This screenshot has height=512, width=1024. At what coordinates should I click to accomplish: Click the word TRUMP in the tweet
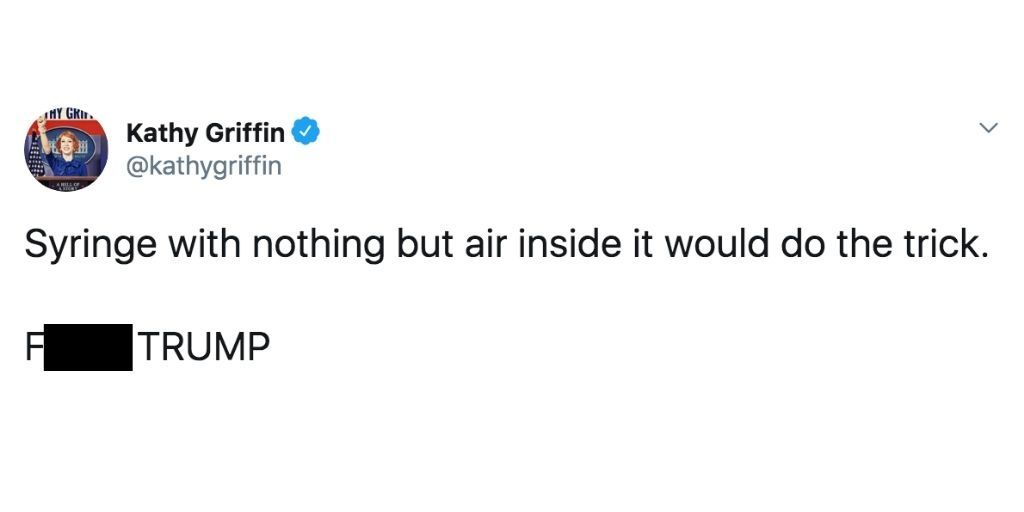(205, 347)
